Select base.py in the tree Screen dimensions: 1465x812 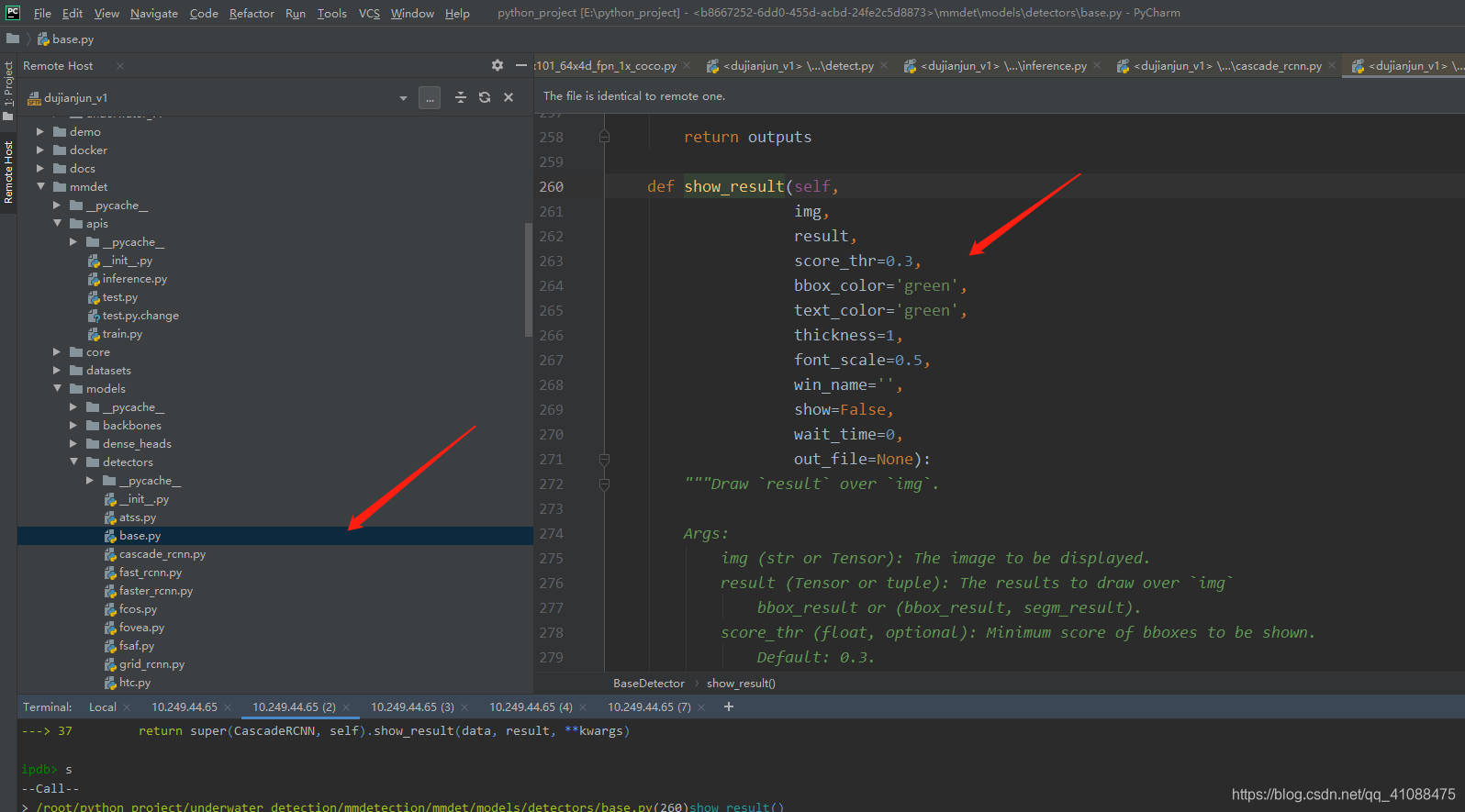tap(140, 536)
